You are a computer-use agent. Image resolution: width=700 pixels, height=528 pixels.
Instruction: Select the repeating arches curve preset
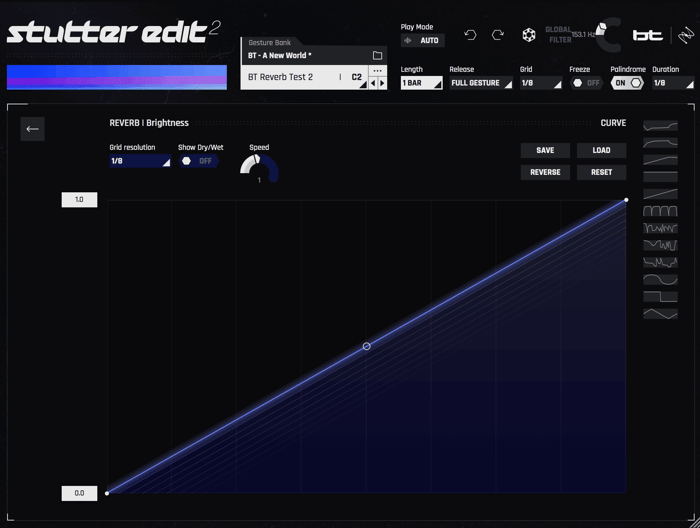[660, 211]
